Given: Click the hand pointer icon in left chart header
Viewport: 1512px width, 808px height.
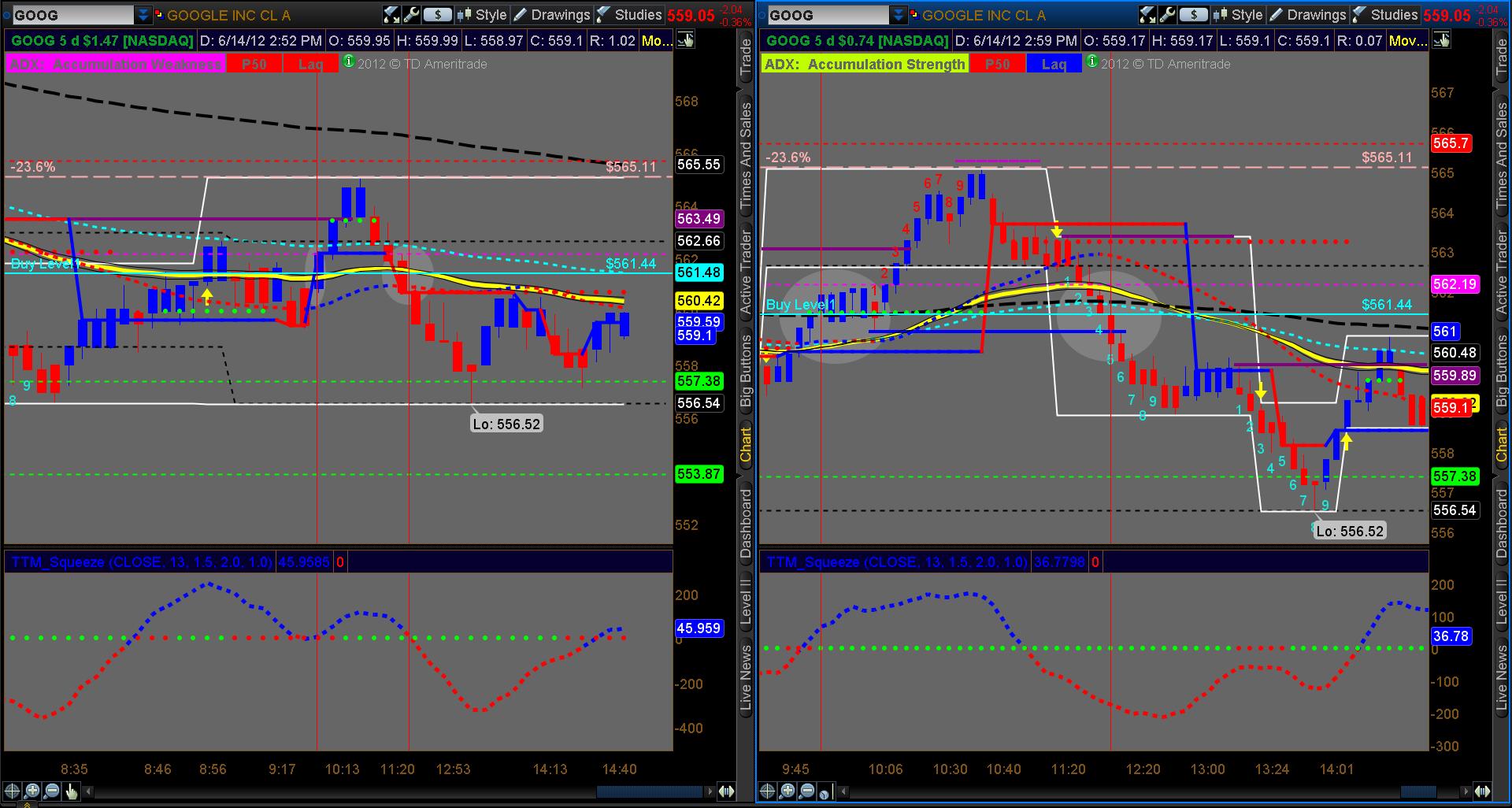Looking at the screenshot, I should [685, 40].
